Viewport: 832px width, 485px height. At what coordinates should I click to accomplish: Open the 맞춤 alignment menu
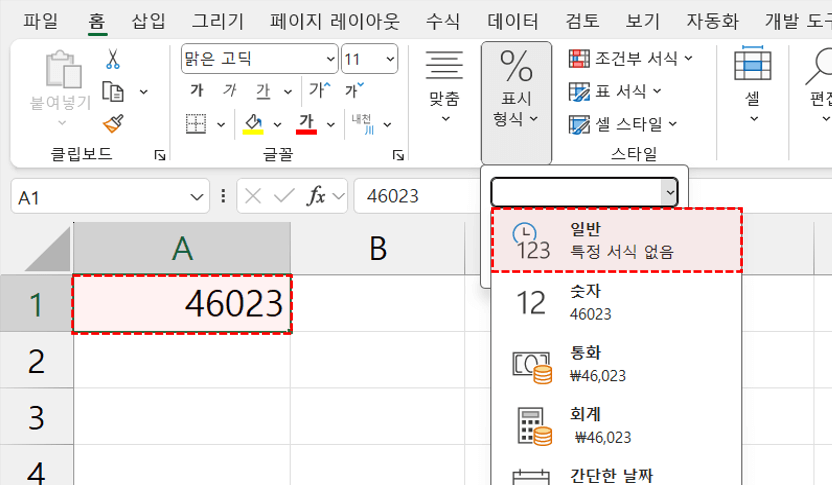(x=445, y=86)
